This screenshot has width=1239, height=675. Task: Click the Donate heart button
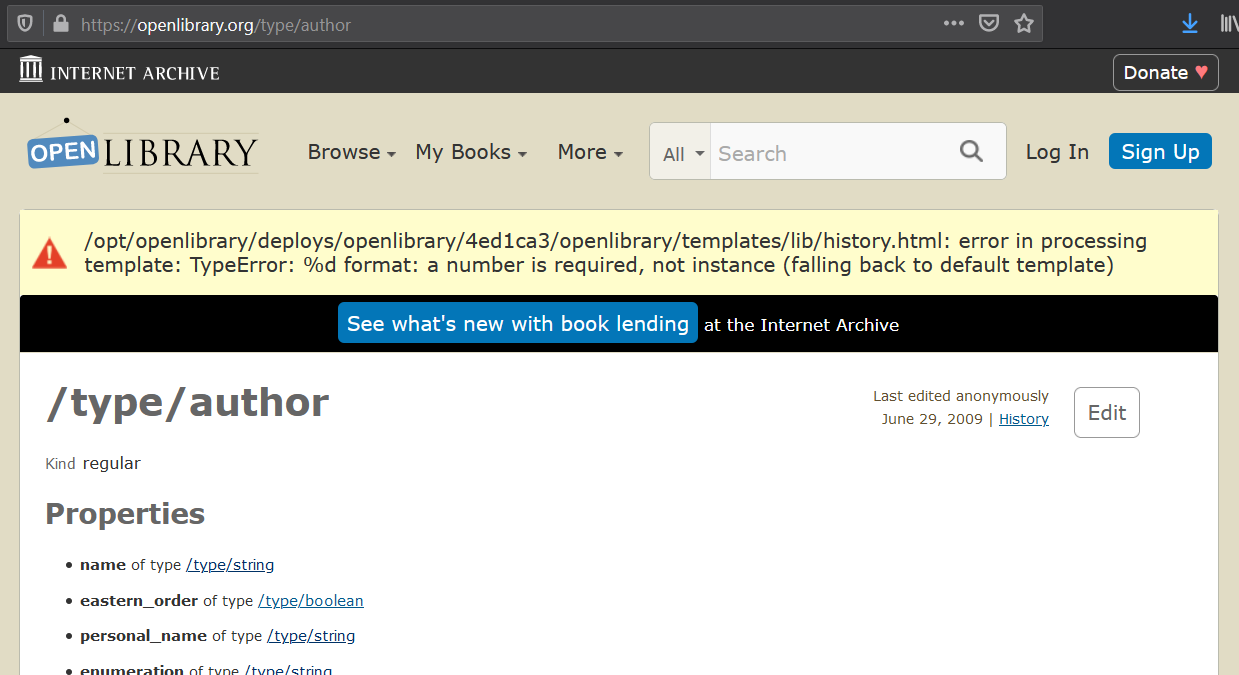[1165, 72]
